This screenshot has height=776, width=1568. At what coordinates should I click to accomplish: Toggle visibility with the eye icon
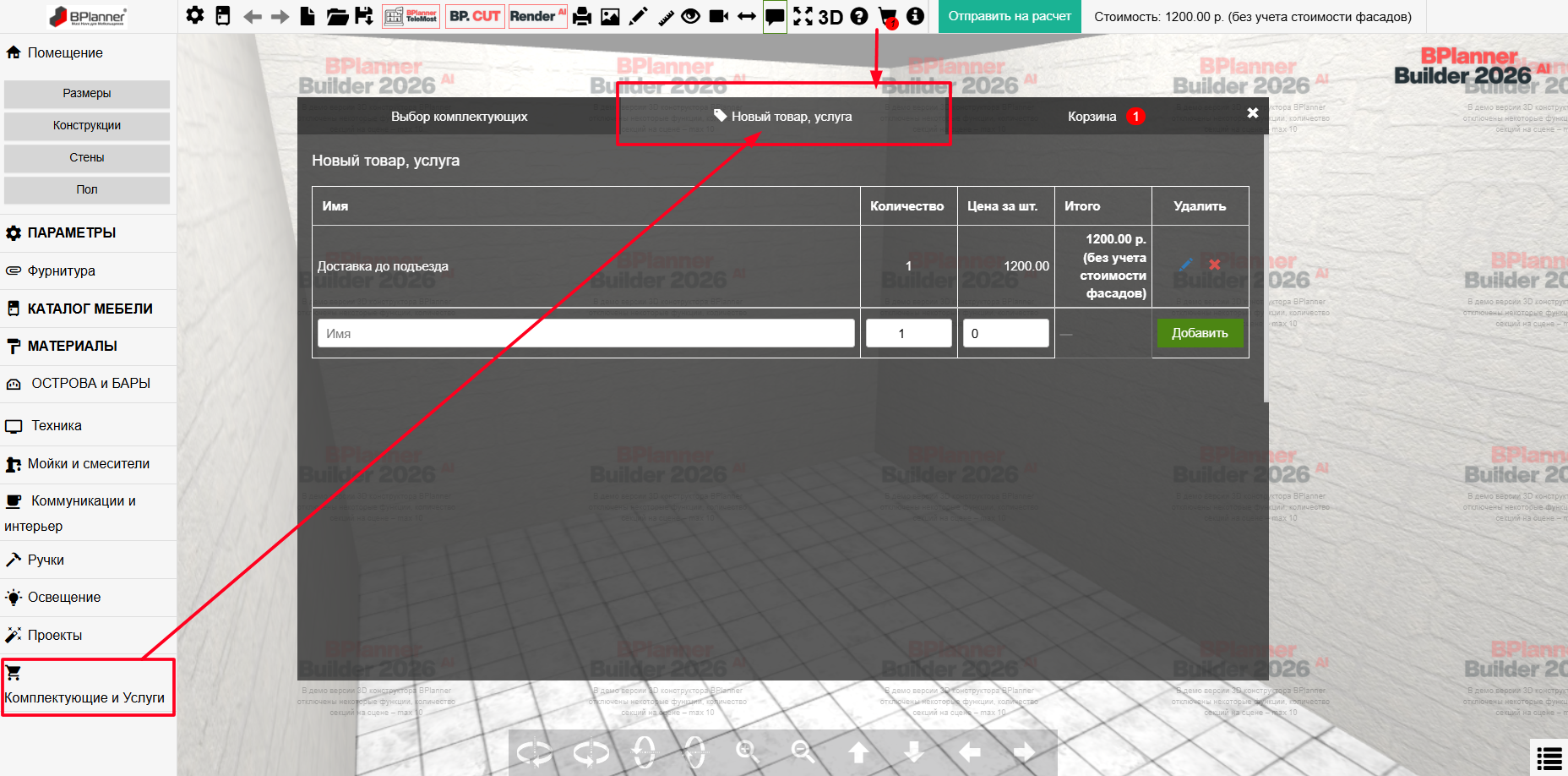pos(691,16)
